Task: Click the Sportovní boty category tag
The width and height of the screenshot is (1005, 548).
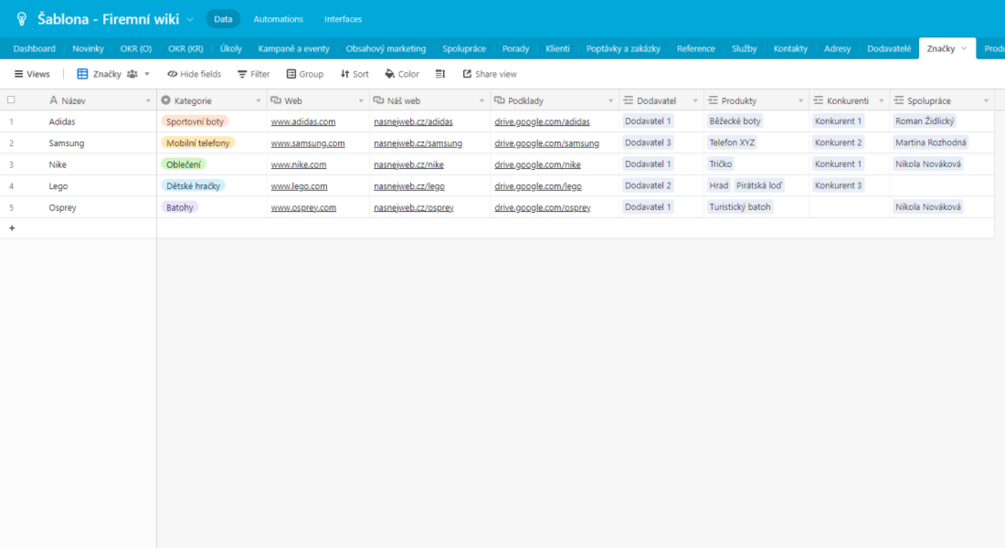Action: point(195,122)
